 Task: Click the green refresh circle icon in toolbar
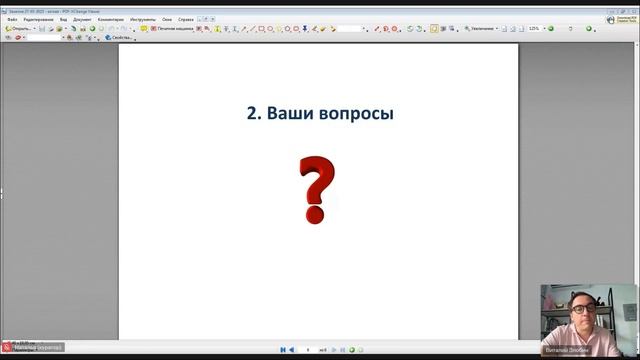[93, 29]
